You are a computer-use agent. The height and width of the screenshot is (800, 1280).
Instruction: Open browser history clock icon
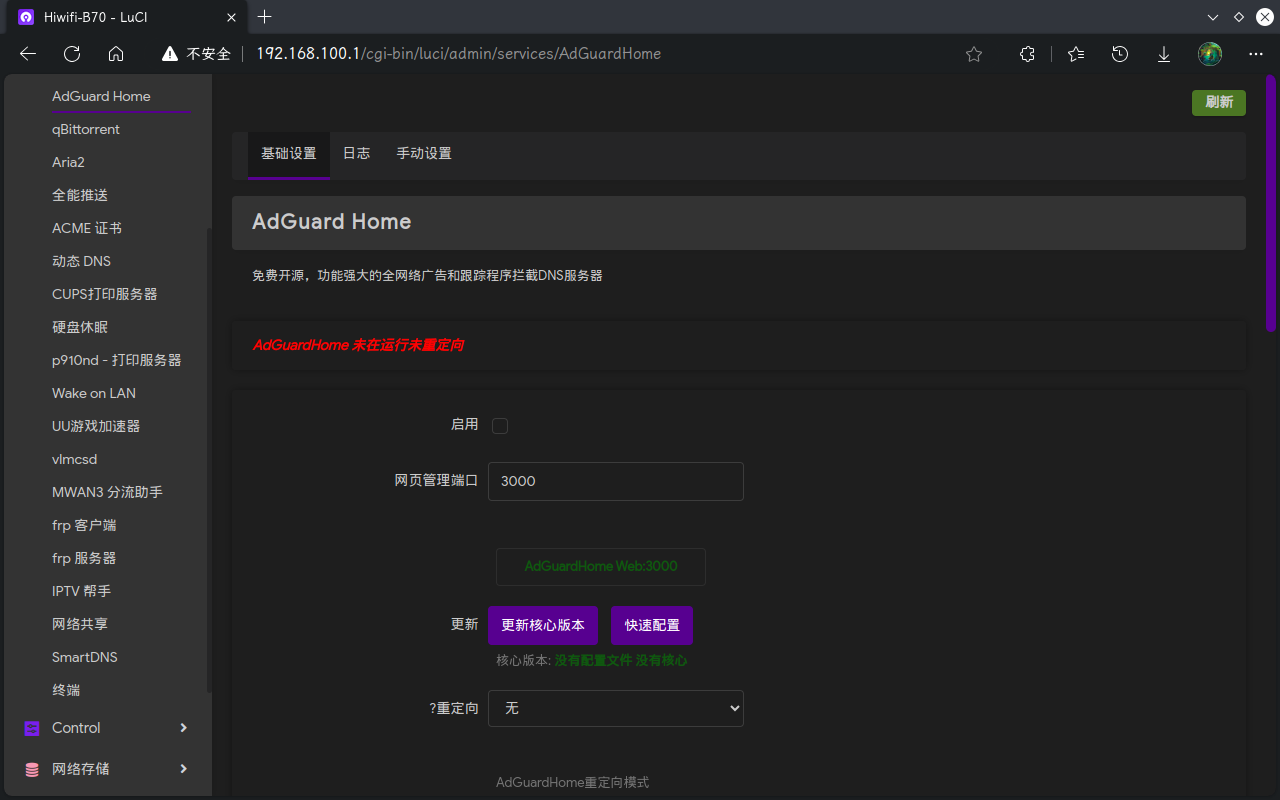coord(1120,54)
